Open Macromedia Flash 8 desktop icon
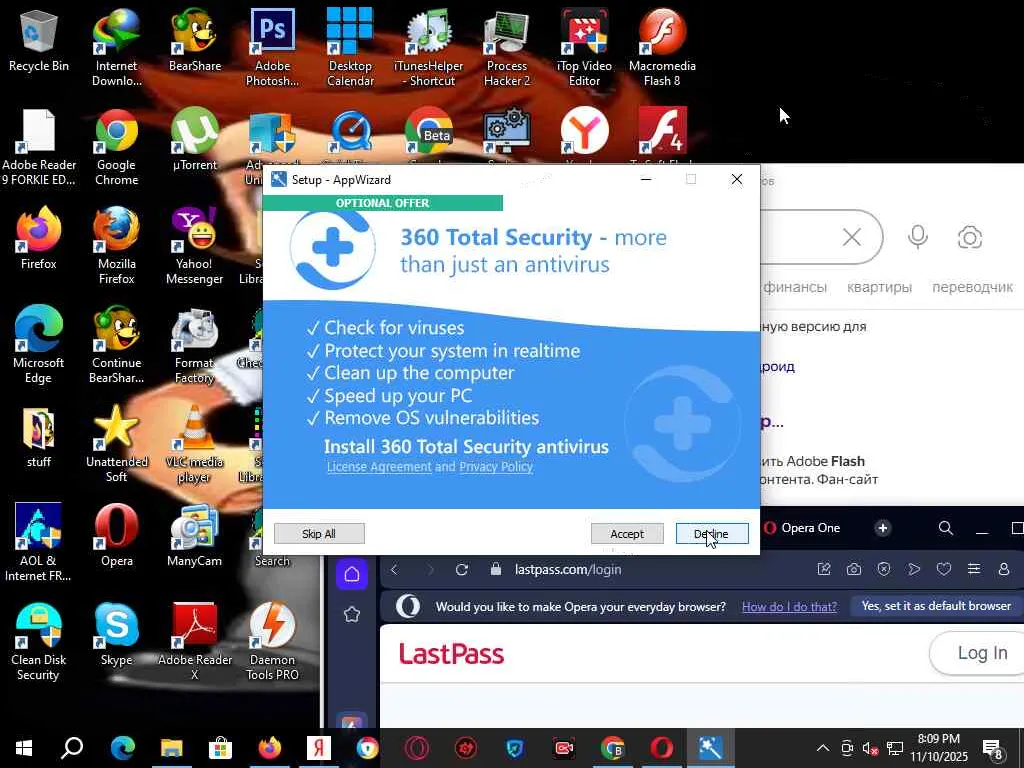Viewport: 1024px width, 768px height. coord(662,47)
